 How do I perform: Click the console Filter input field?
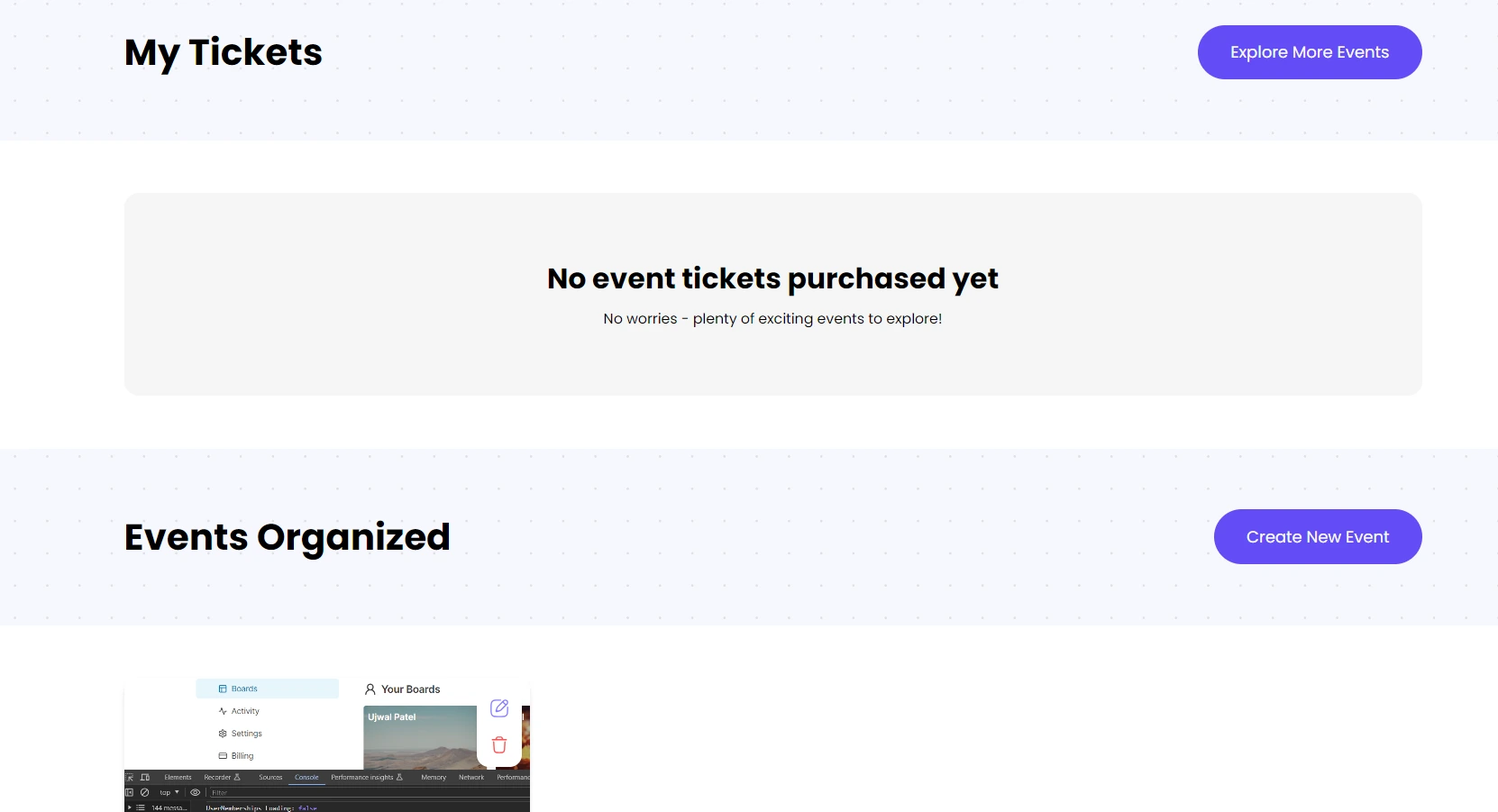click(361, 792)
